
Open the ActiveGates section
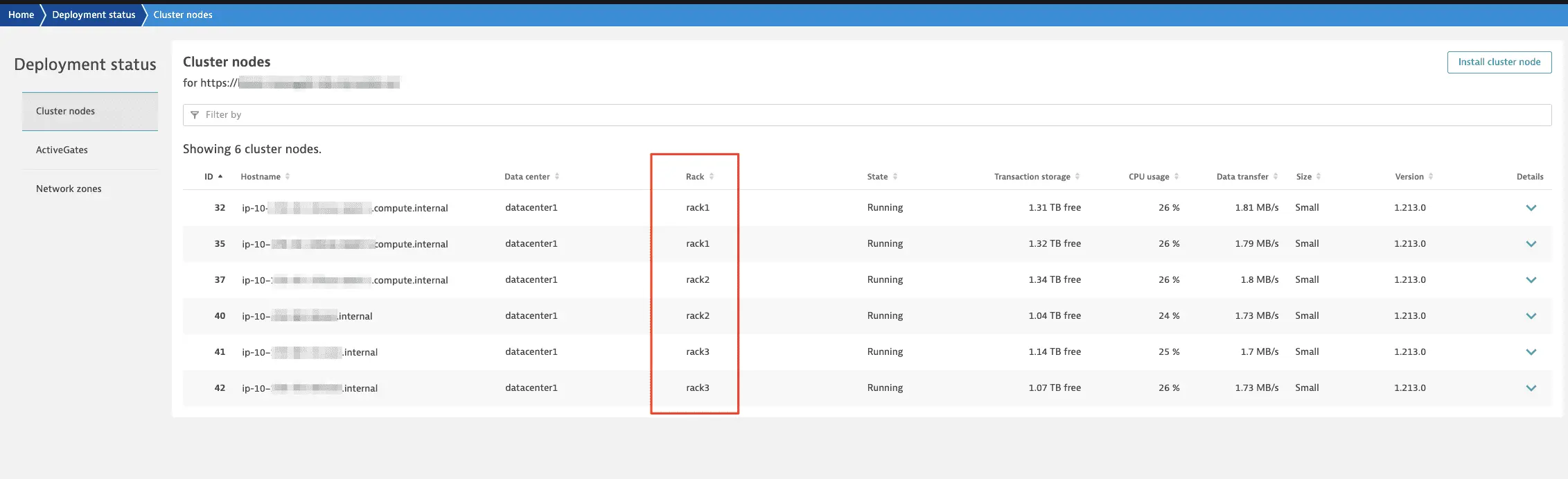click(62, 150)
